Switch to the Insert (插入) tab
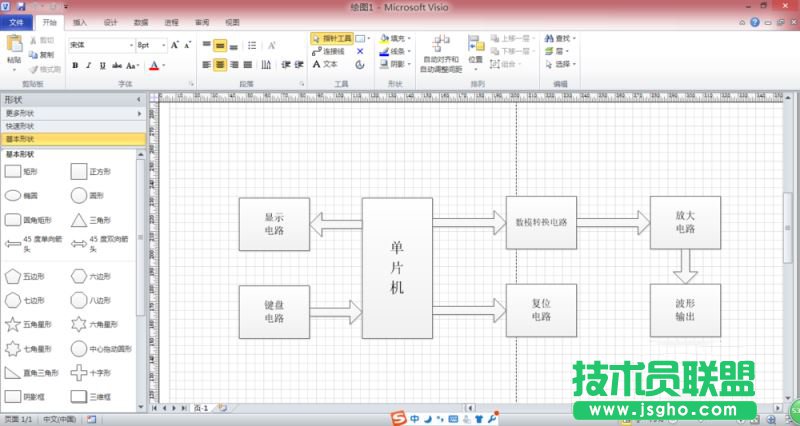The image size is (800, 426). tap(80, 22)
